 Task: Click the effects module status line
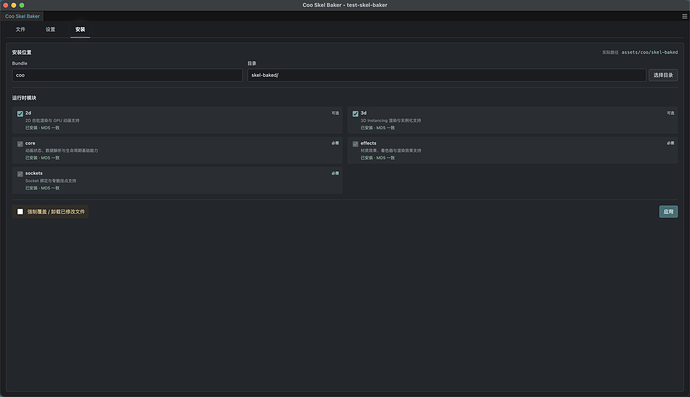pos(378,158)
